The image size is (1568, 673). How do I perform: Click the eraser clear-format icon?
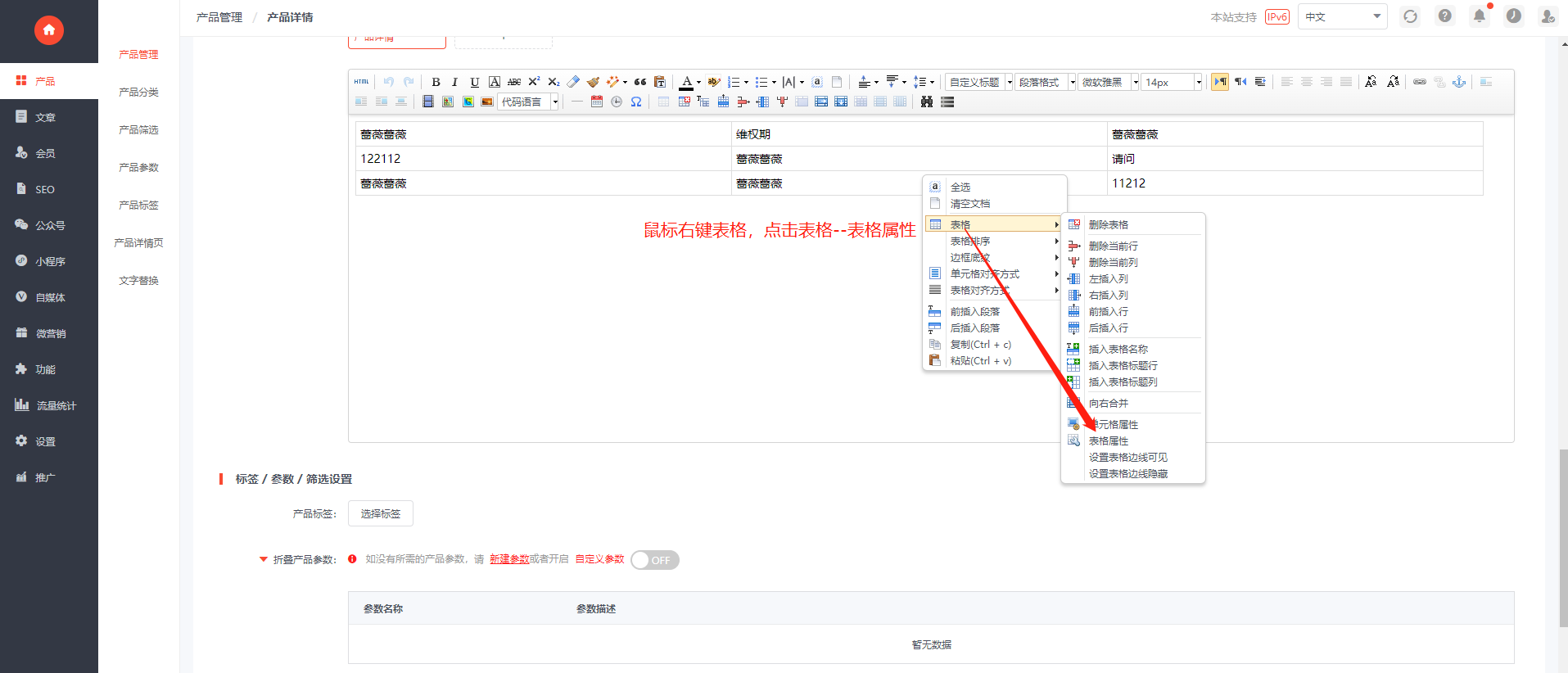573,82
